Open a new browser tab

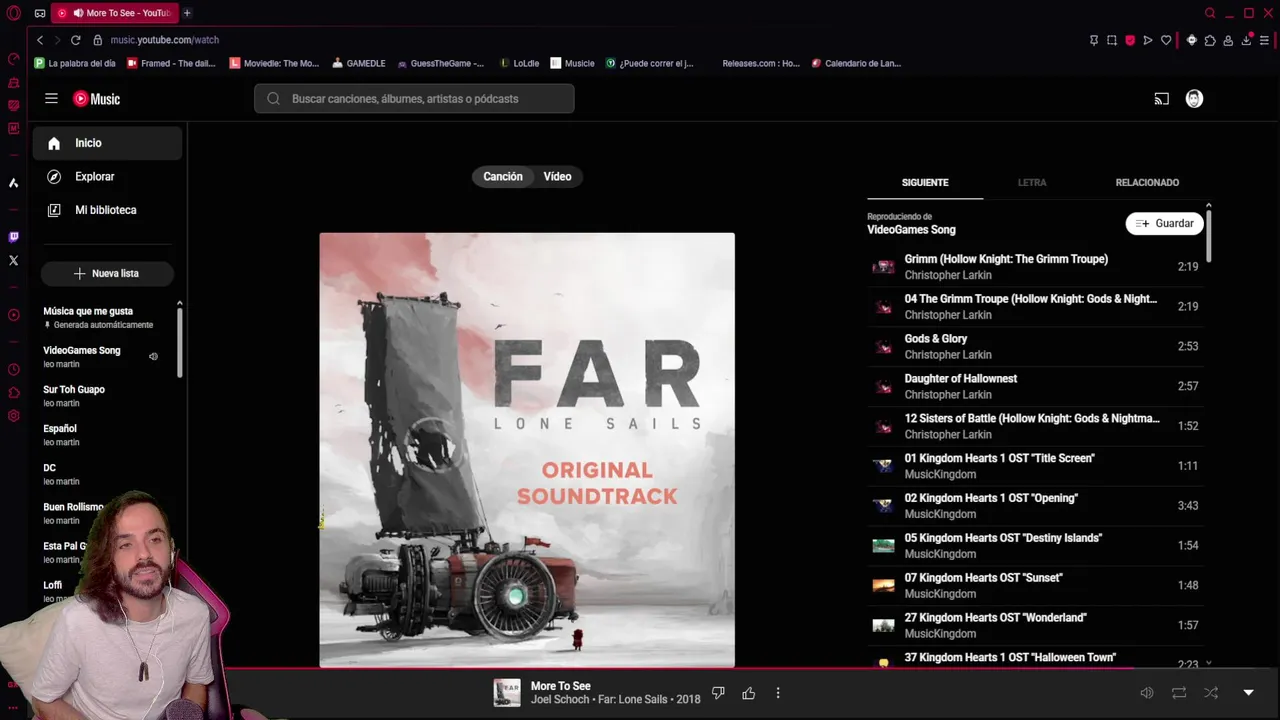click(x=187, y=13)
